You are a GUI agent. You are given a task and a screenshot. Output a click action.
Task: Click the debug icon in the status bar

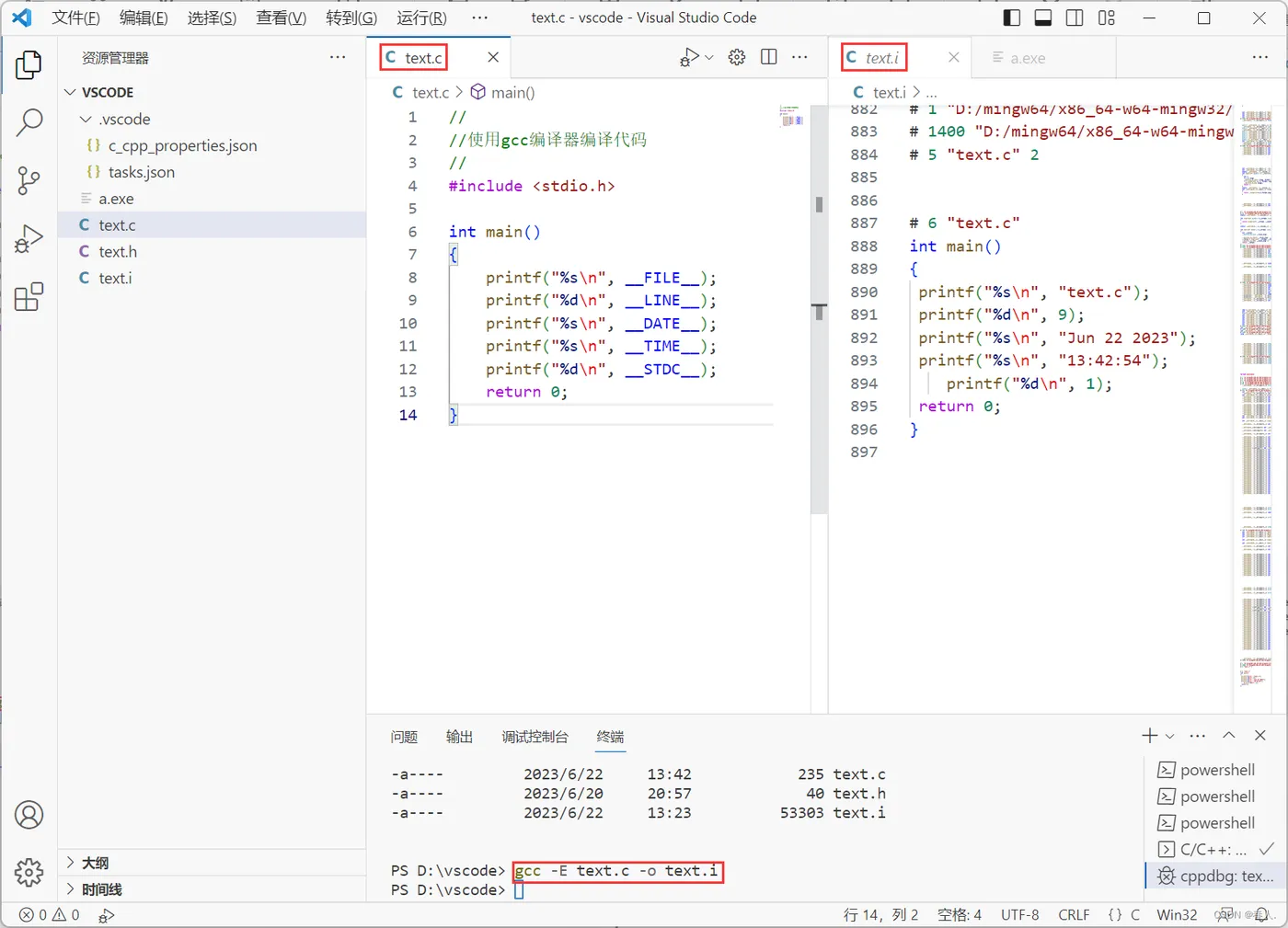click(107, 915)
